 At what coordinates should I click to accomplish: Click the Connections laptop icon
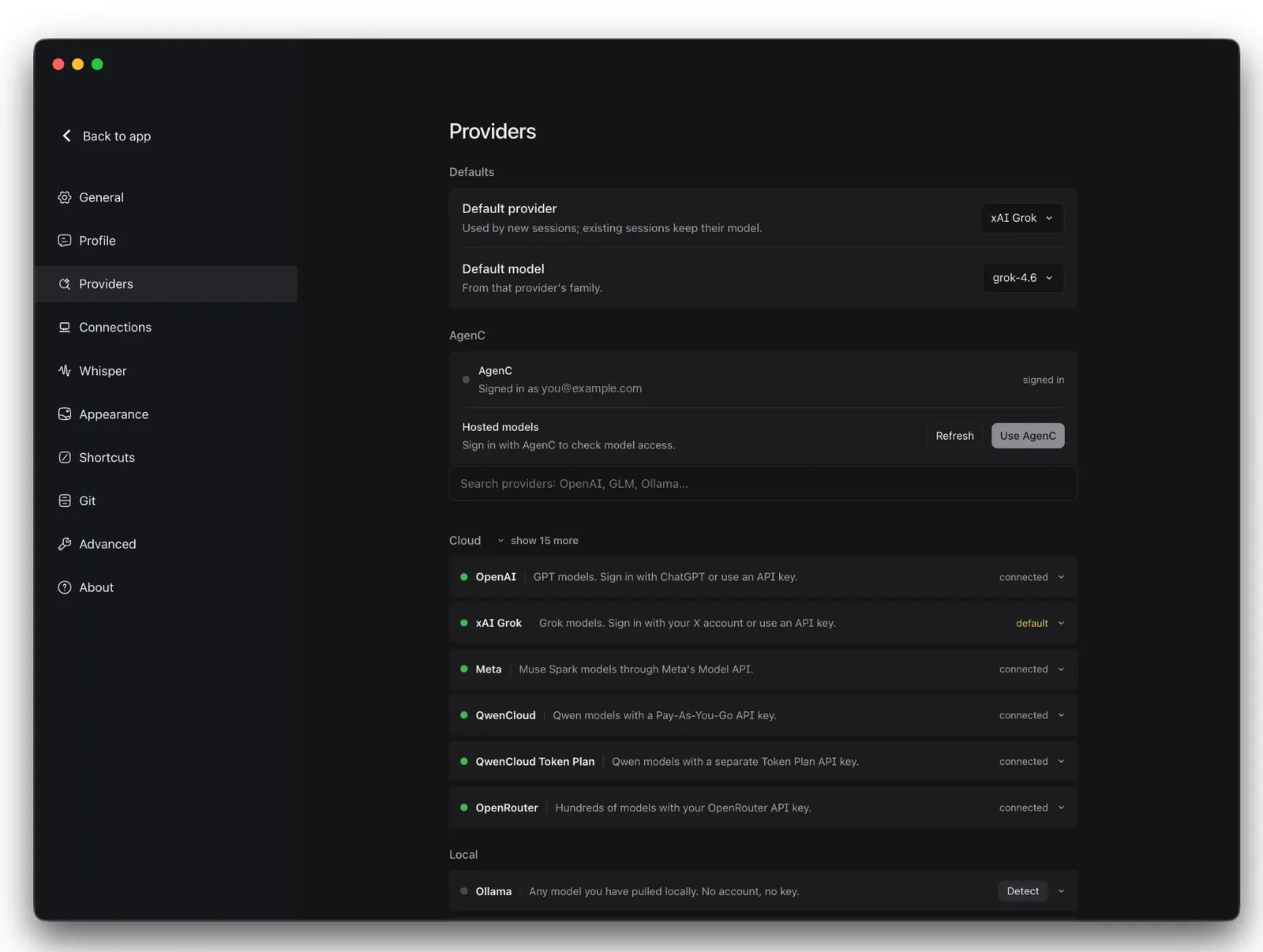[65, 328]
